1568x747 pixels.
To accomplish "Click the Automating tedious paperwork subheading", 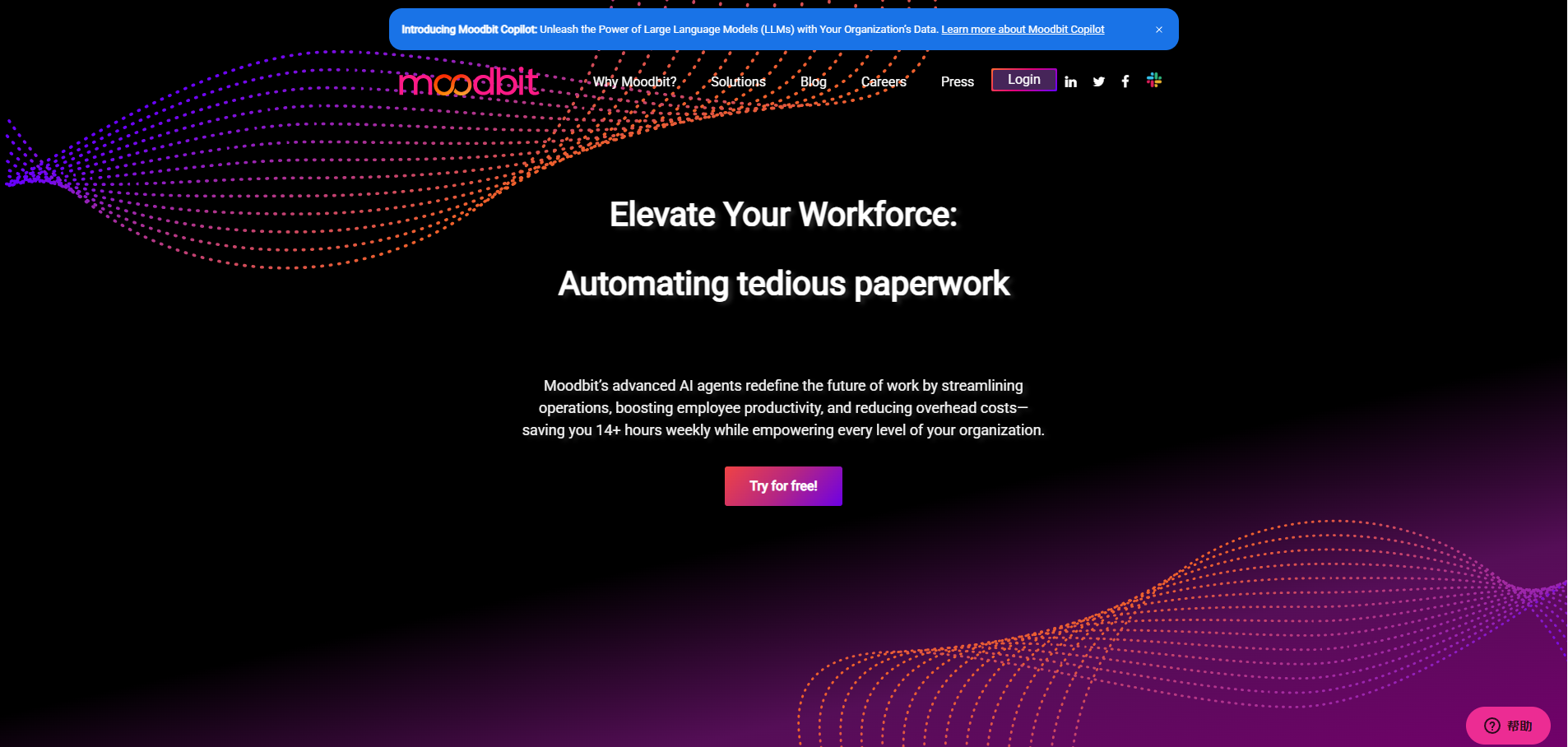I will click(x=783, y=284).
